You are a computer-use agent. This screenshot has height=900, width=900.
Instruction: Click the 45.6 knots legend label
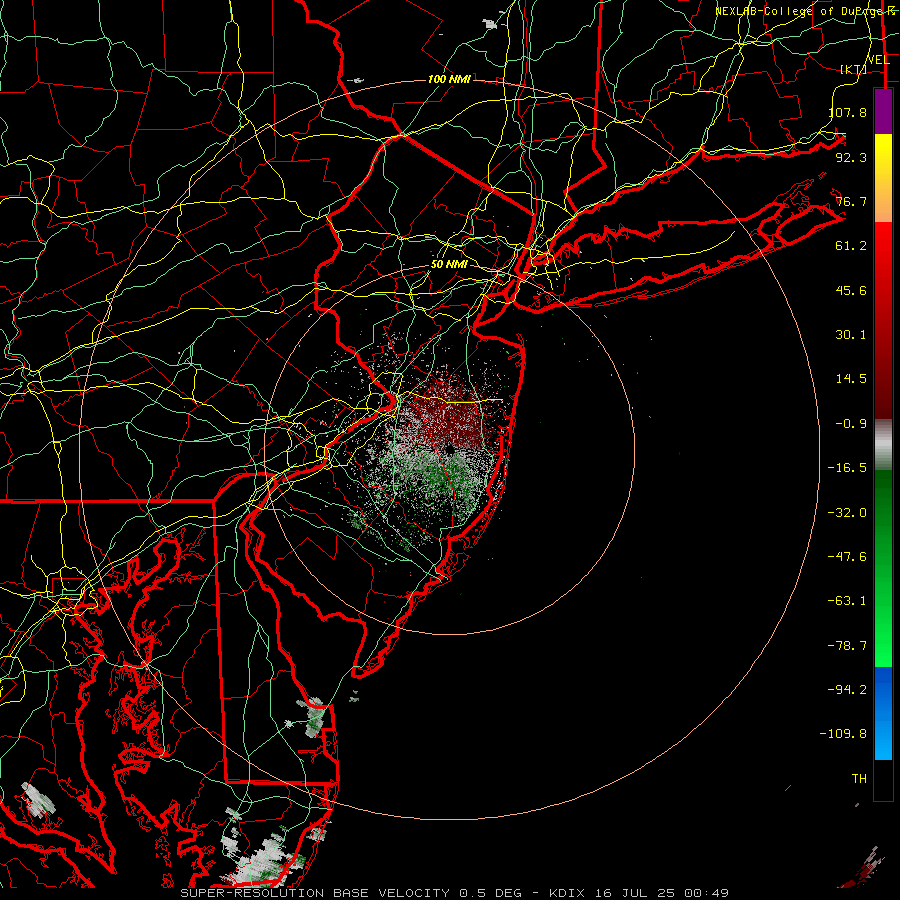point(851,290)
